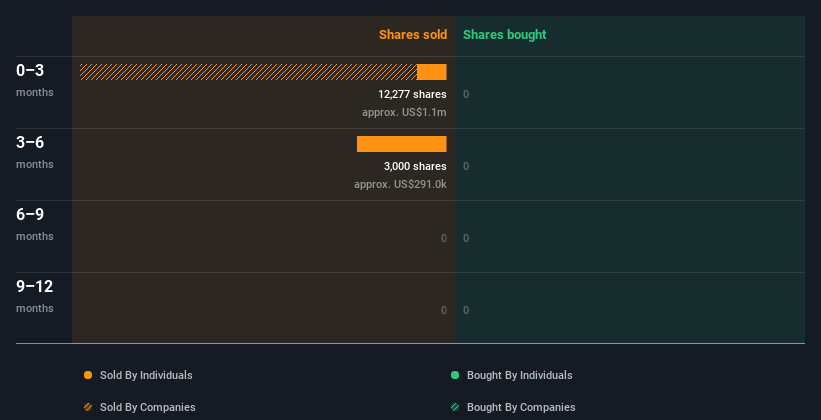The width and height of the screenshot is (821, 420).
Task: Click 'Bought By Individuals' legend label
Action: [x=519, y=375]
